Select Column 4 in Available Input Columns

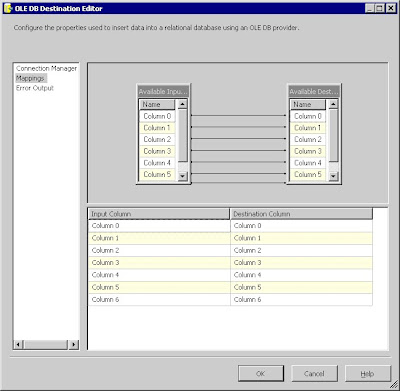157,163
